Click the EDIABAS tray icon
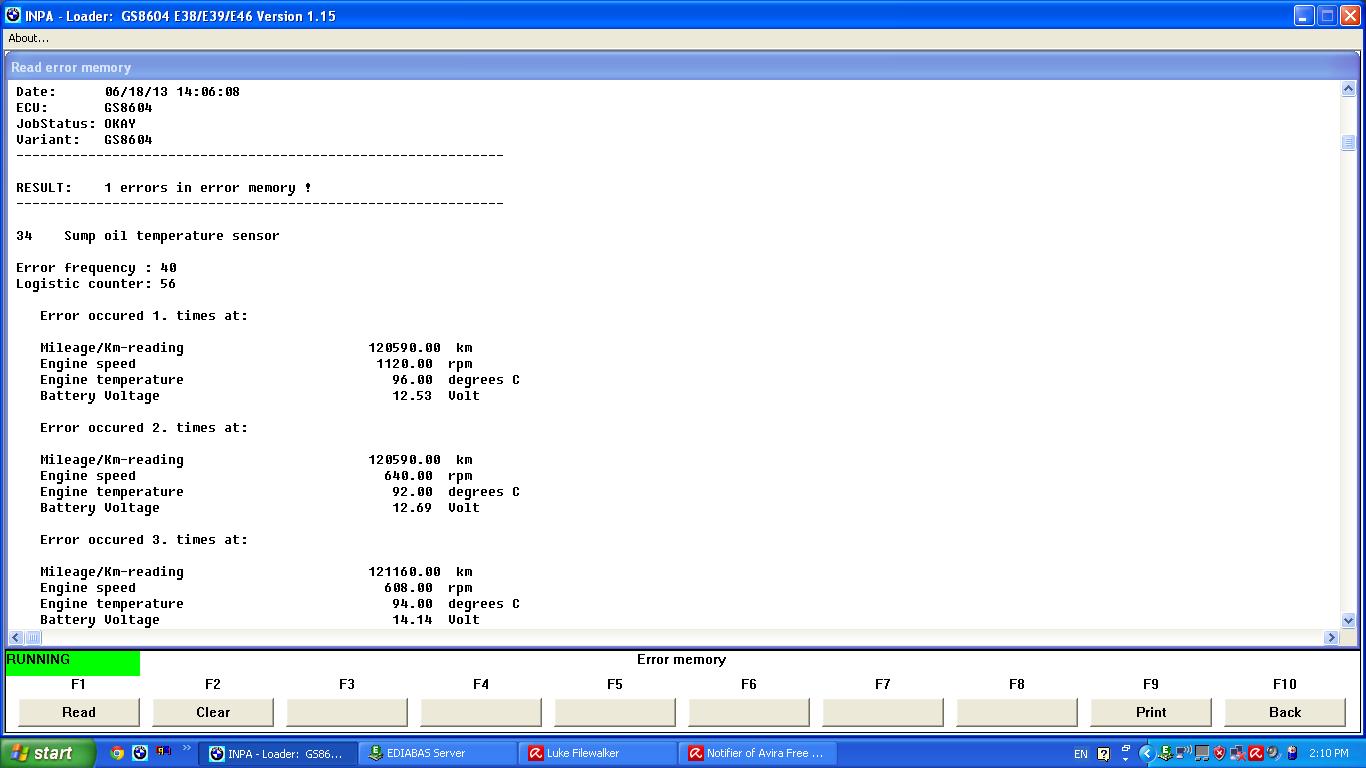This screenshot has width=1366, height=768. (1165, 753)
